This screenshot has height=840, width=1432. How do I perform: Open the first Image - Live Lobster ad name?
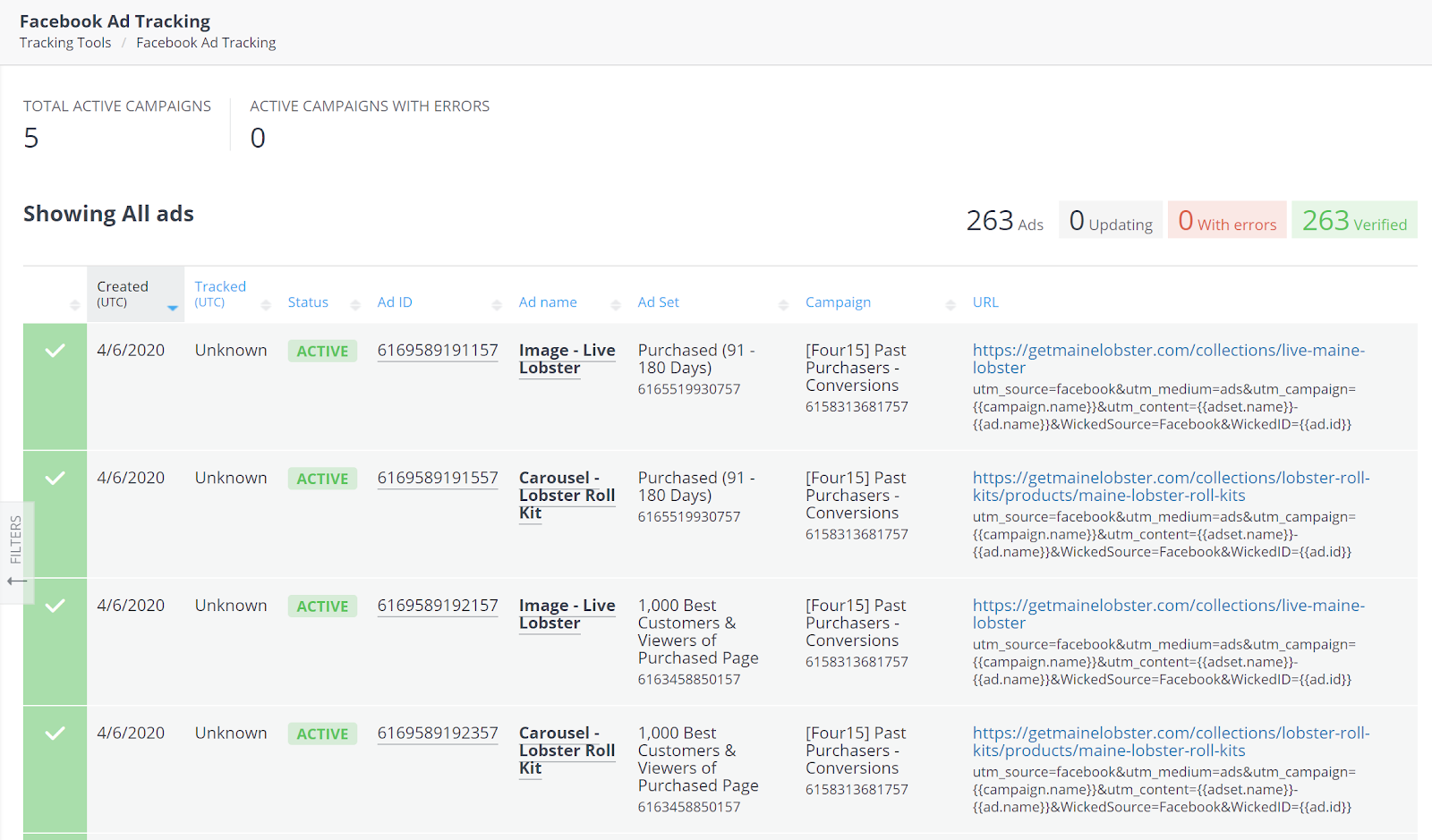[567, 359]
